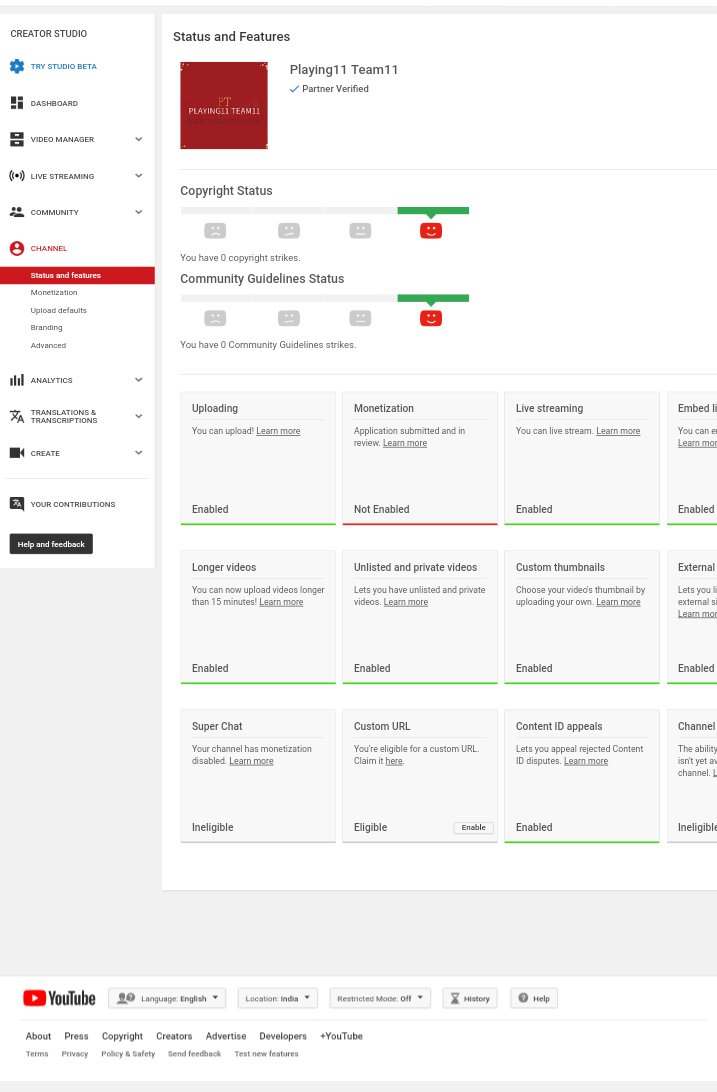This screenshot has width=717, height=1092.
Task: Click the language person icon in footer
Action: 126,998
